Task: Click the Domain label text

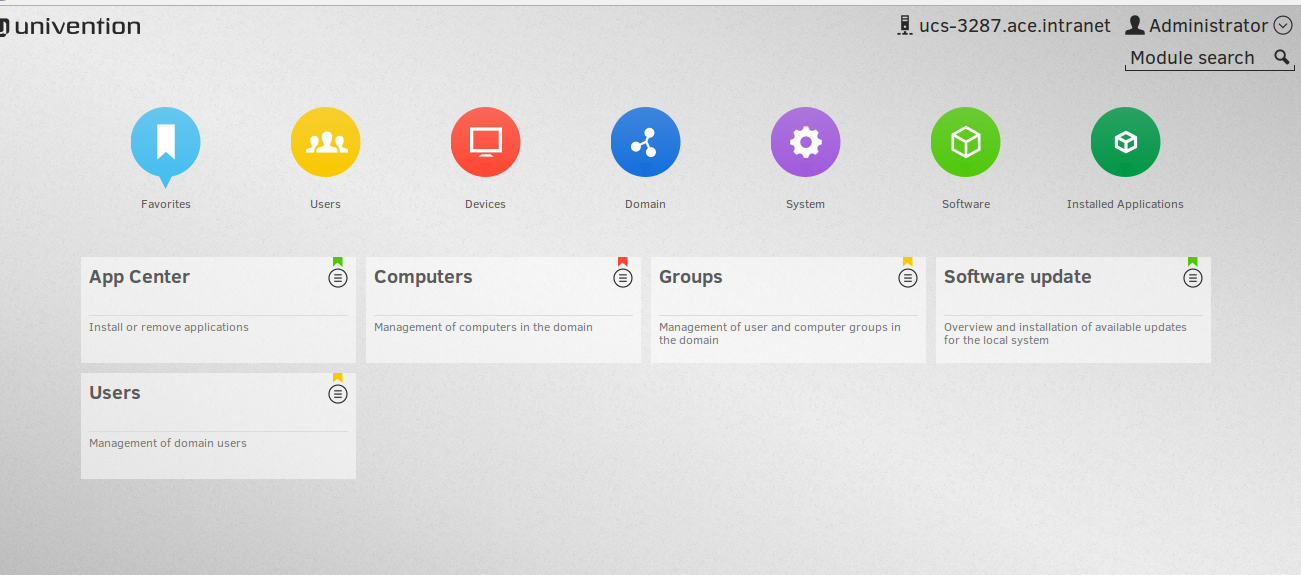Action: (x=646, y=204)
